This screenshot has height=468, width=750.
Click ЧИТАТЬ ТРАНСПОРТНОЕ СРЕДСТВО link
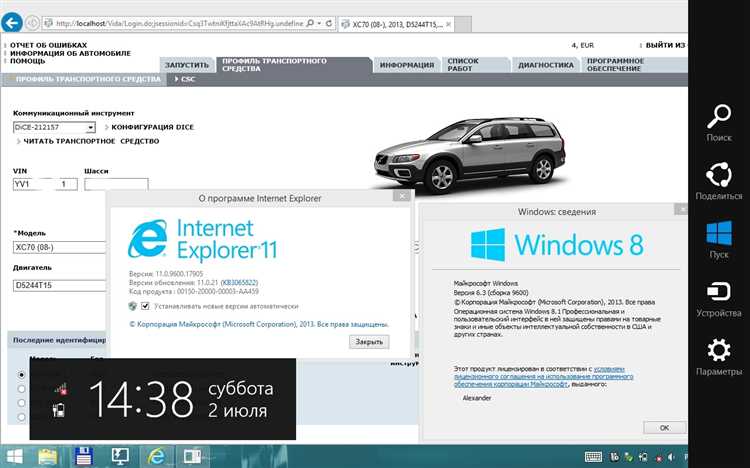coord(91,141)
